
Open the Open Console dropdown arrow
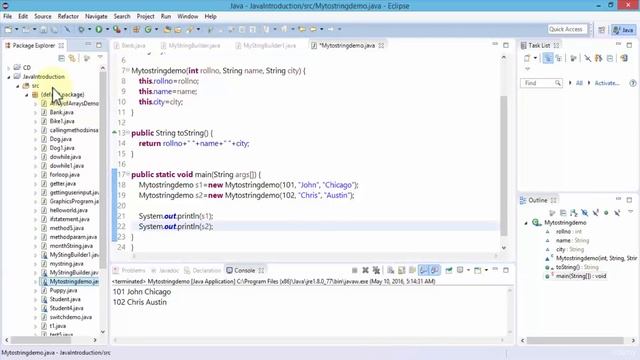point(486,270)
